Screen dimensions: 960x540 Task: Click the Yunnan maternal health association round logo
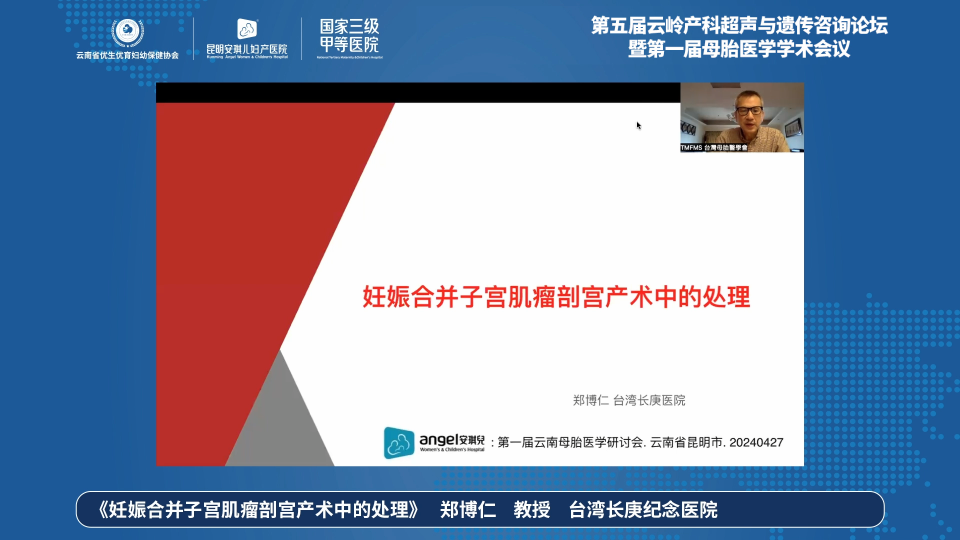pos(127,31)
